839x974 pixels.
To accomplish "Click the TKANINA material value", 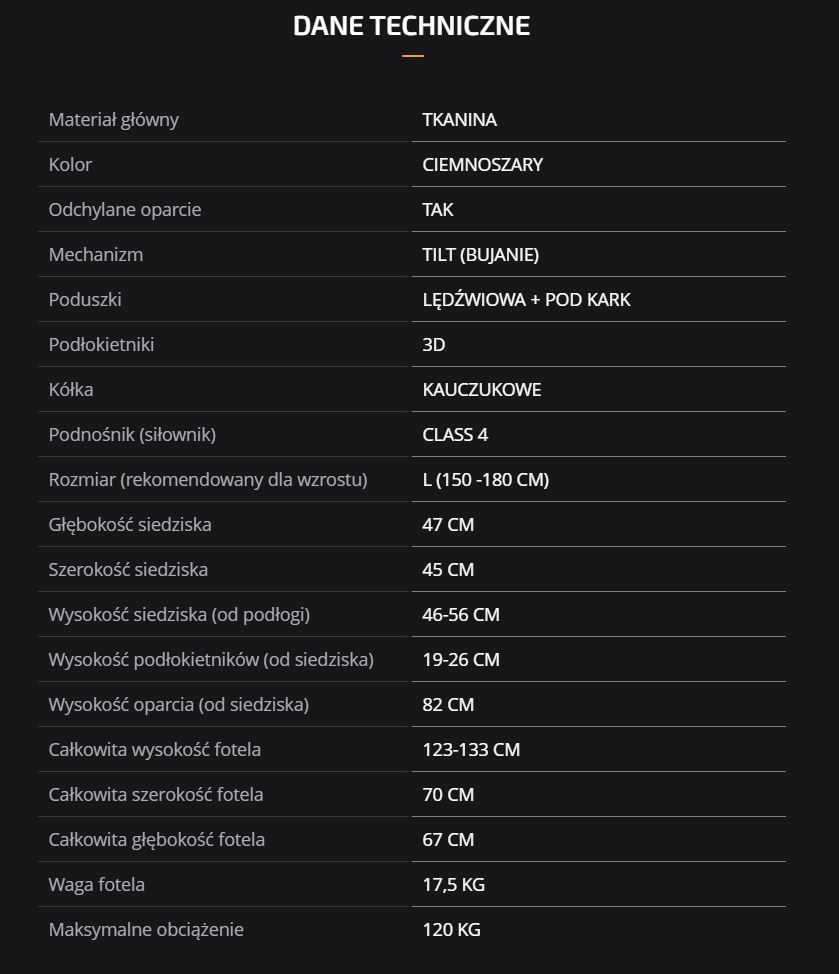I will [x=459, y=120].
